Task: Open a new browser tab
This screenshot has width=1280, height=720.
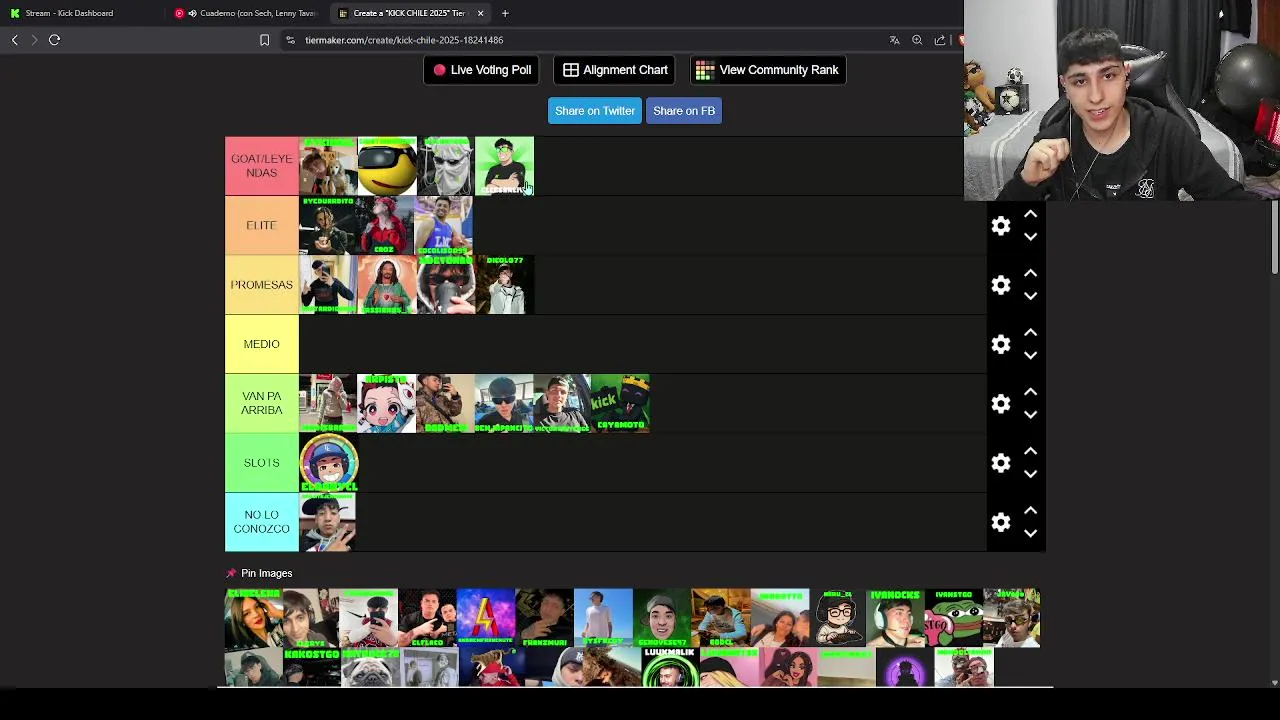Action: 505,13
